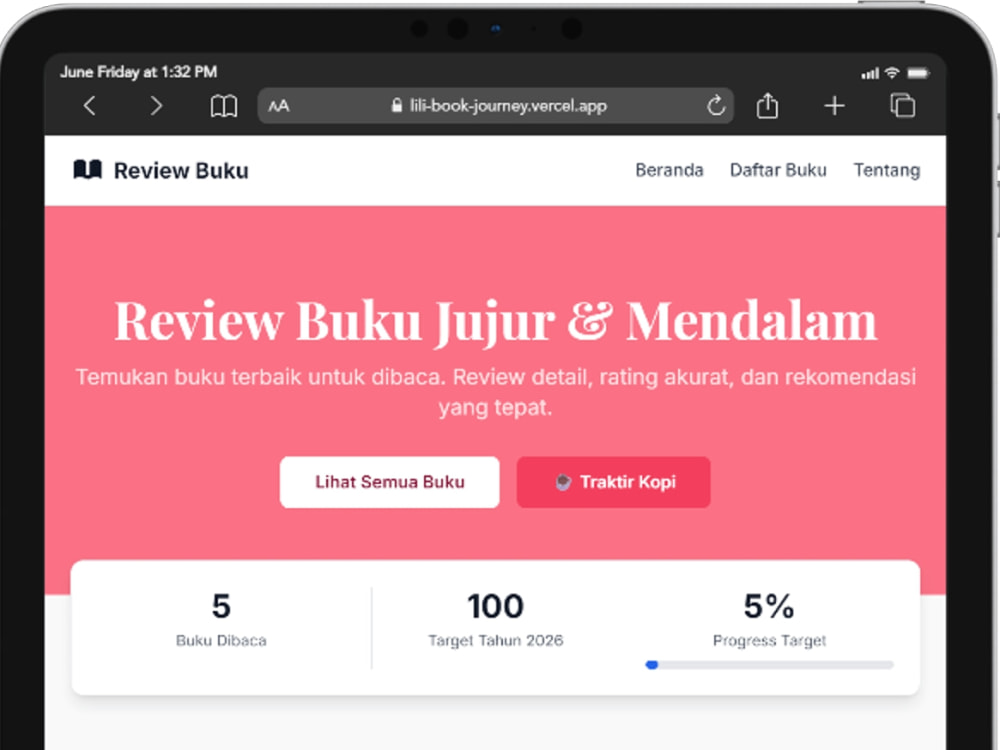Open the AA reader text options
Screen dimensions: 1000x750
click(279, 106)
